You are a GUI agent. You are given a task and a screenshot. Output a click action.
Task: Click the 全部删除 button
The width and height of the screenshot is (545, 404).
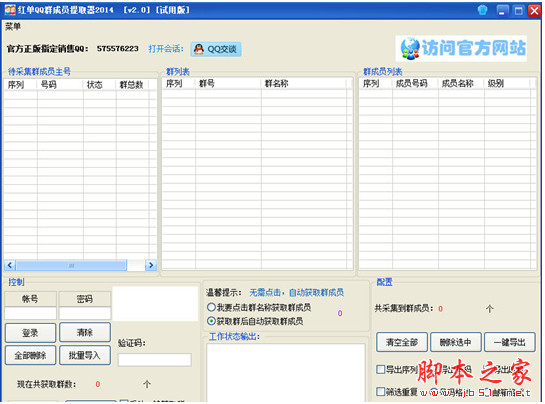[30, 355]
